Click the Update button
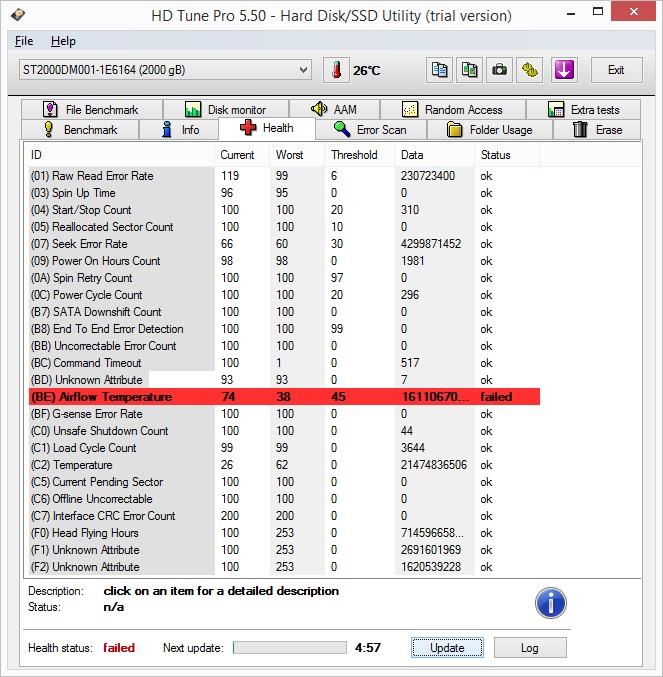Screen dimensions: 663x677 click(447, 648)
